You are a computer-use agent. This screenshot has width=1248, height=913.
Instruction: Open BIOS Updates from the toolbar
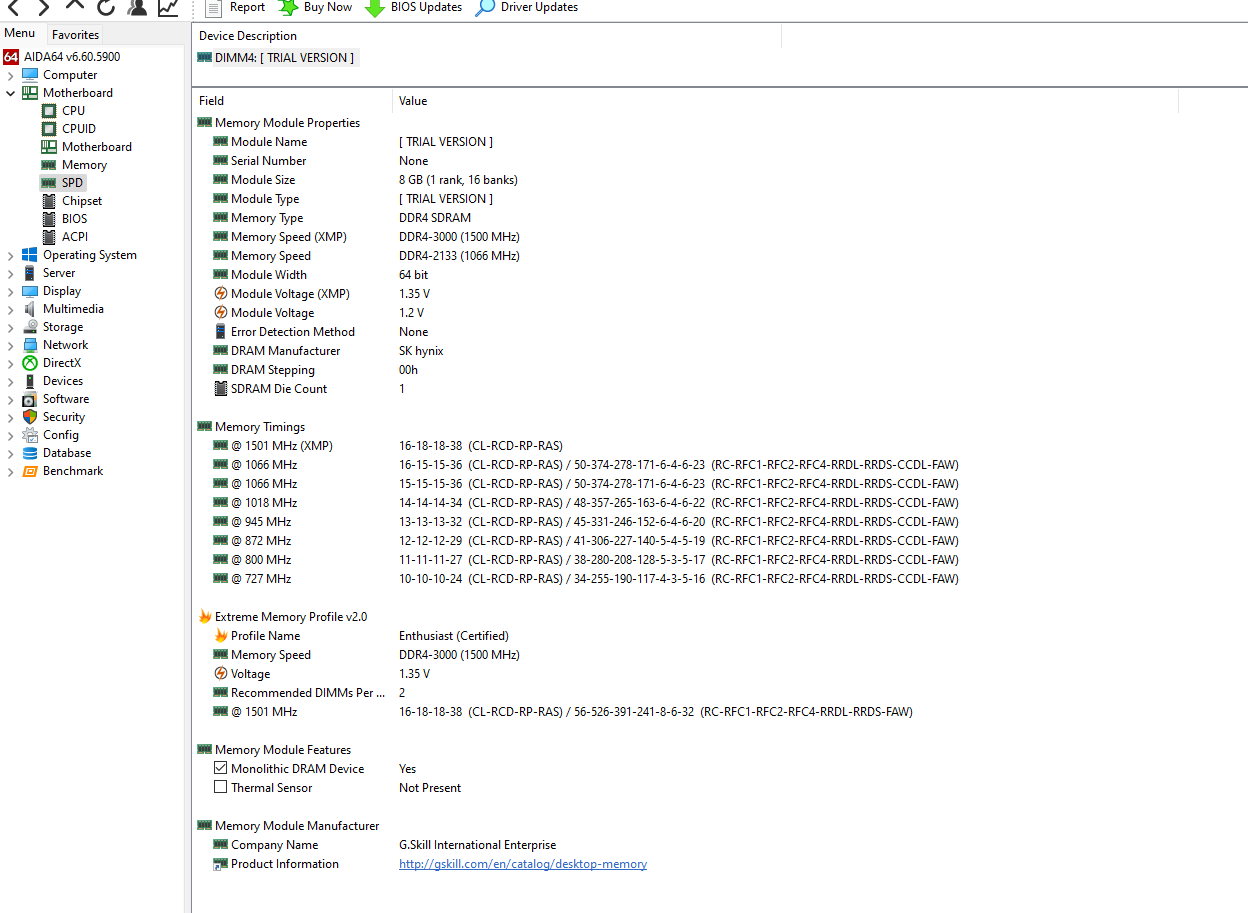(x=414, y=7)
